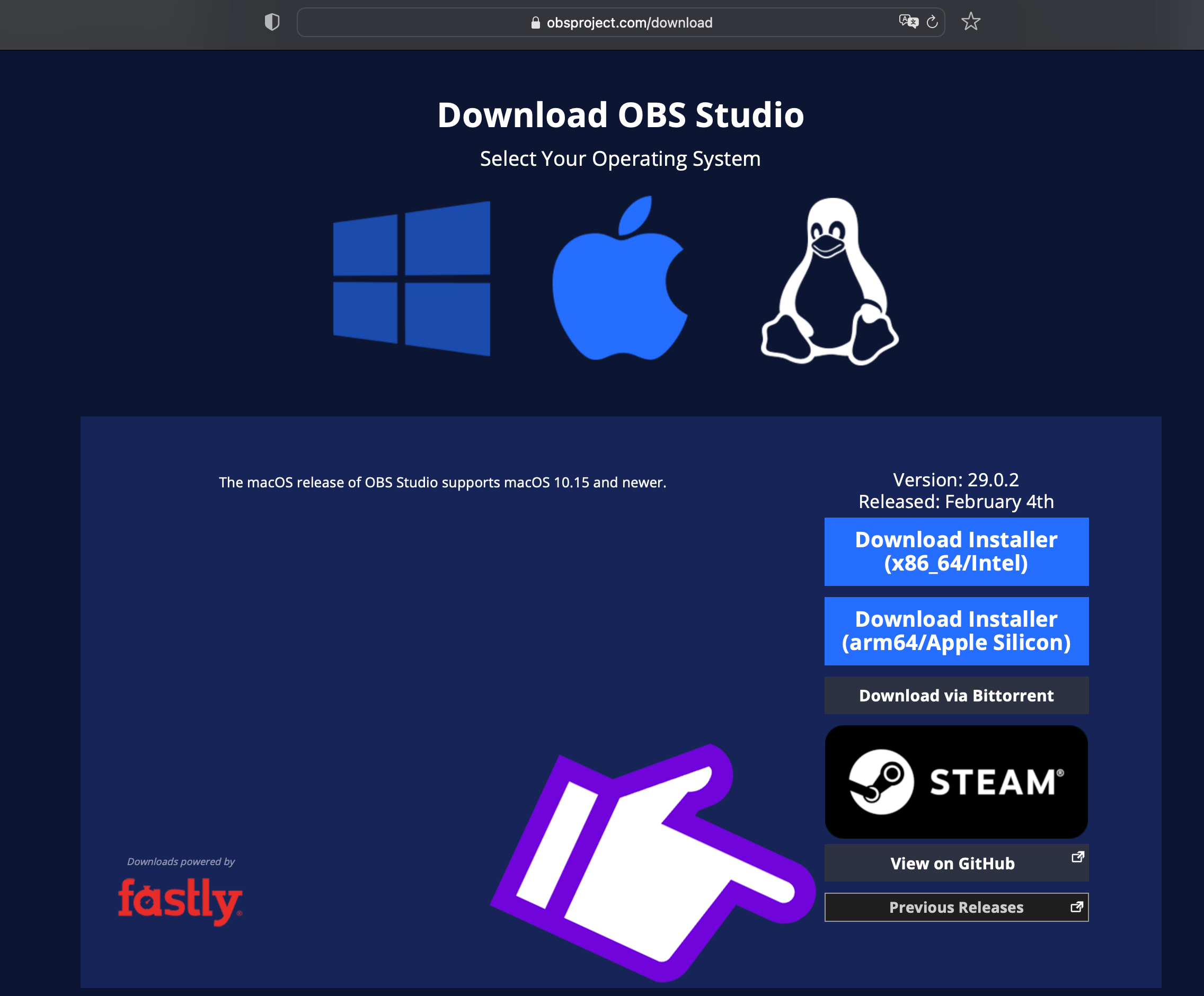The height and width of the screenshot is (996, 1204).
Task: View site security lock icon
Action: [535, 22]
